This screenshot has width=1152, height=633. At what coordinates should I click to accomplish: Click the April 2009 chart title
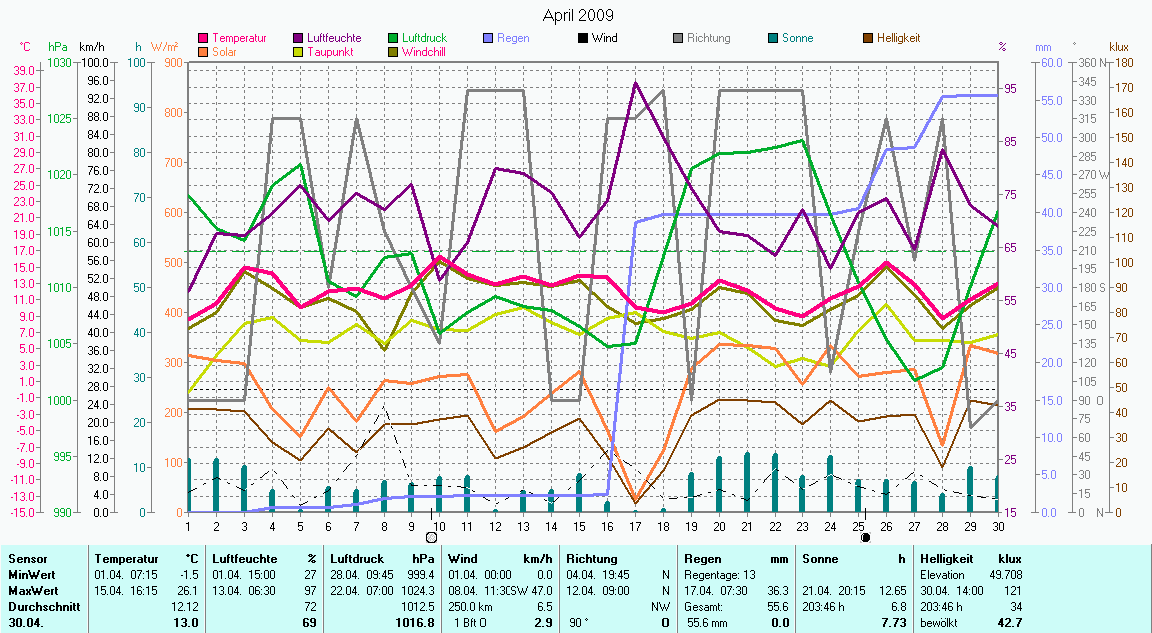click(x=578, y=15)
